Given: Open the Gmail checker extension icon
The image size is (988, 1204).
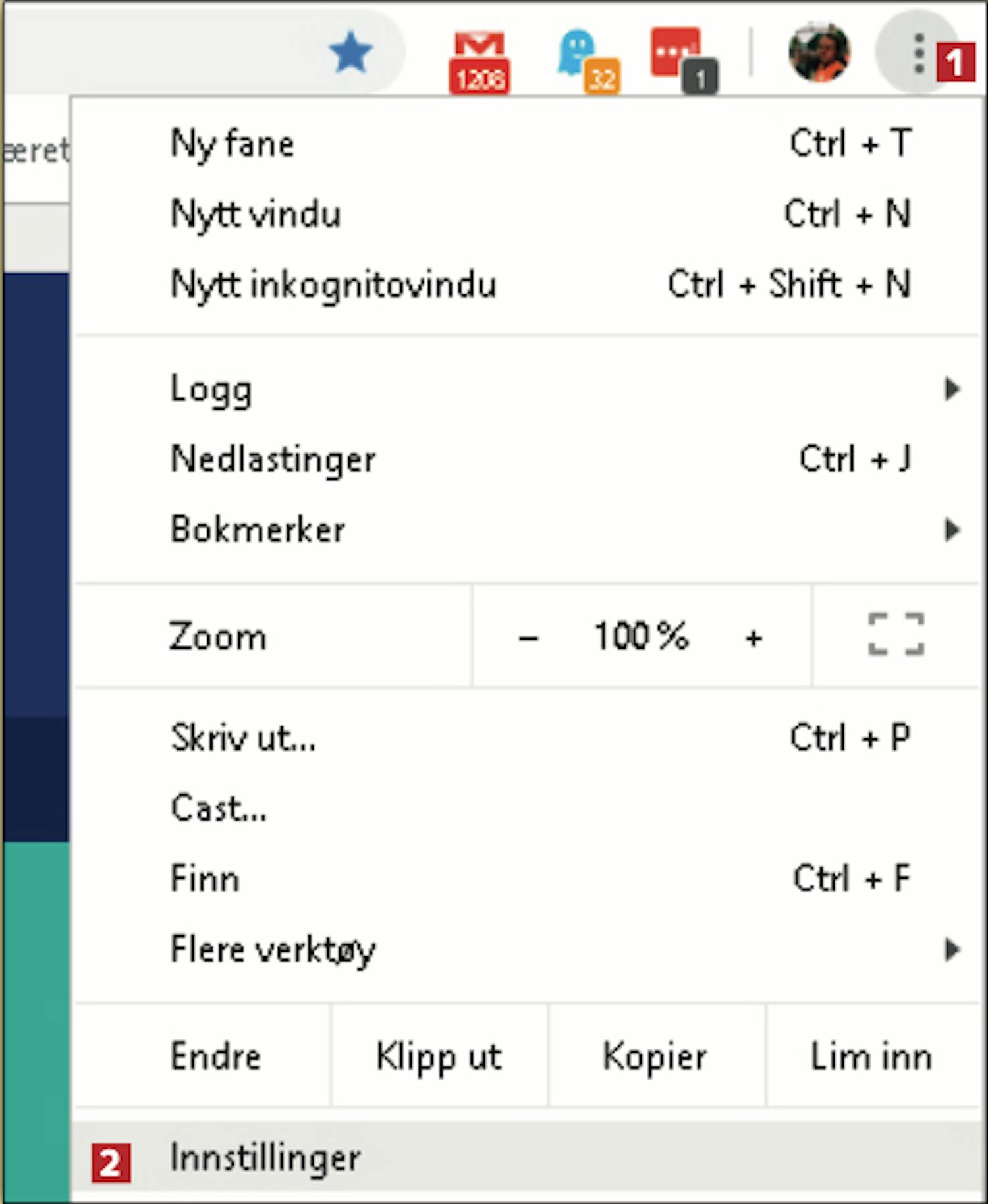Looking at the screenshot, I should point(480,61).
